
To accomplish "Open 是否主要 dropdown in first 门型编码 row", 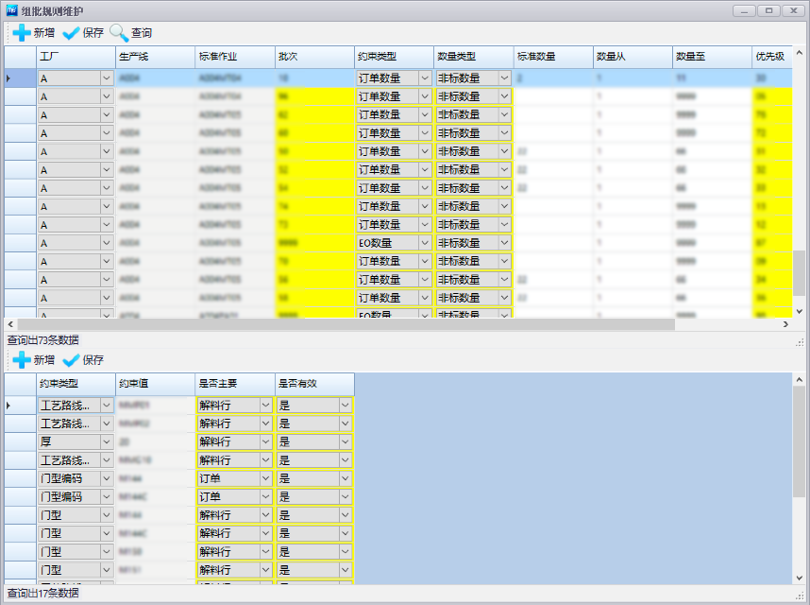I will tap(265, 479).
